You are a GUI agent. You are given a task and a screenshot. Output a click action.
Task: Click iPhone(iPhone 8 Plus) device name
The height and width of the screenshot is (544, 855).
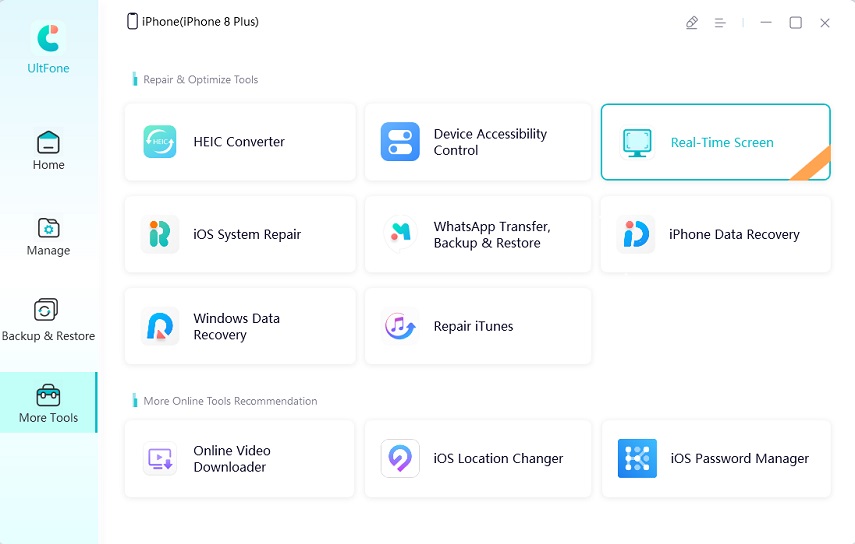(200, 21)
